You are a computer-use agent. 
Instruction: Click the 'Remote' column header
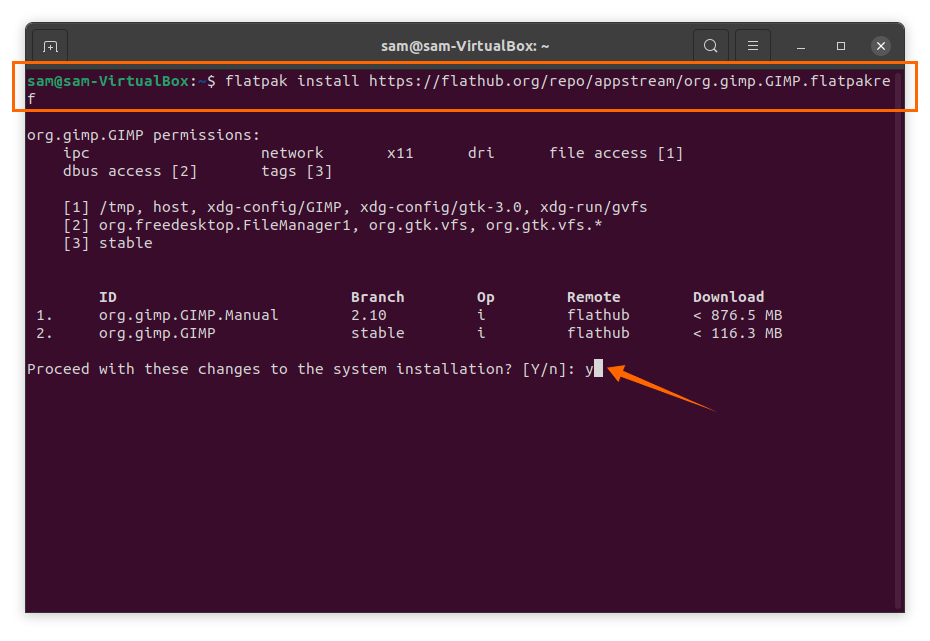tap(594, 296)
